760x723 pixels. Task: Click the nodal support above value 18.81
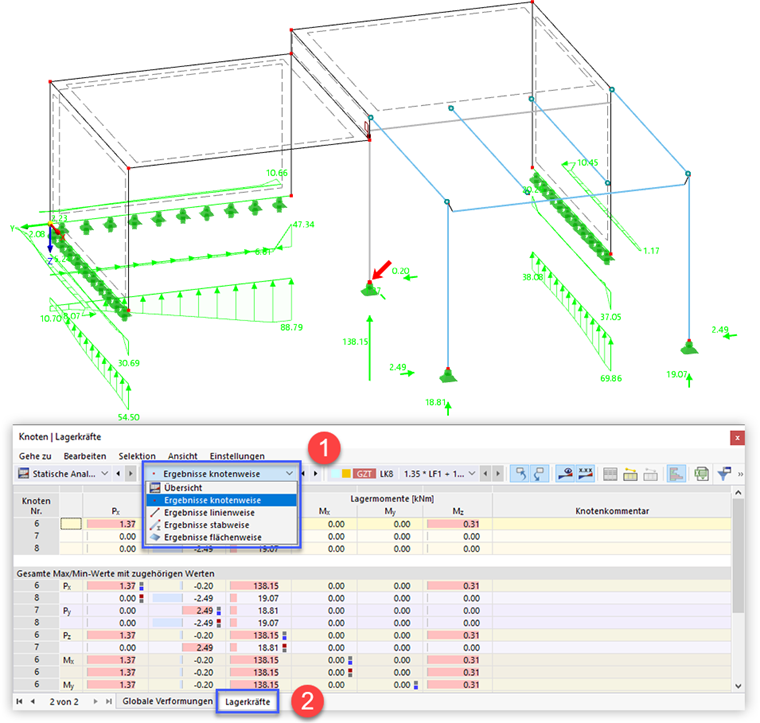pos(448,376)
